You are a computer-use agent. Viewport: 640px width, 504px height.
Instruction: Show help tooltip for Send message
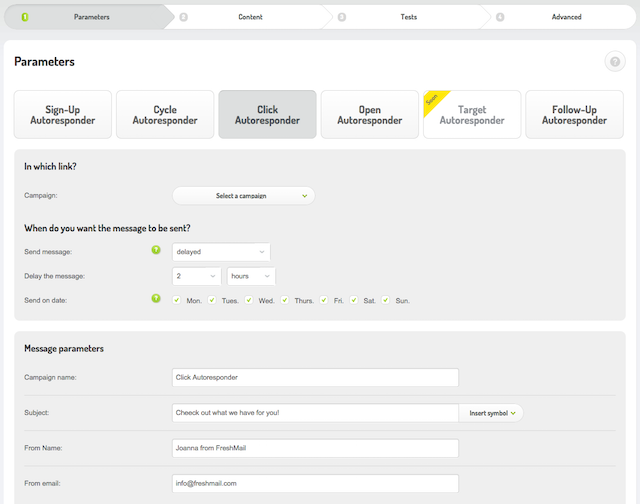tap(156, 250)
